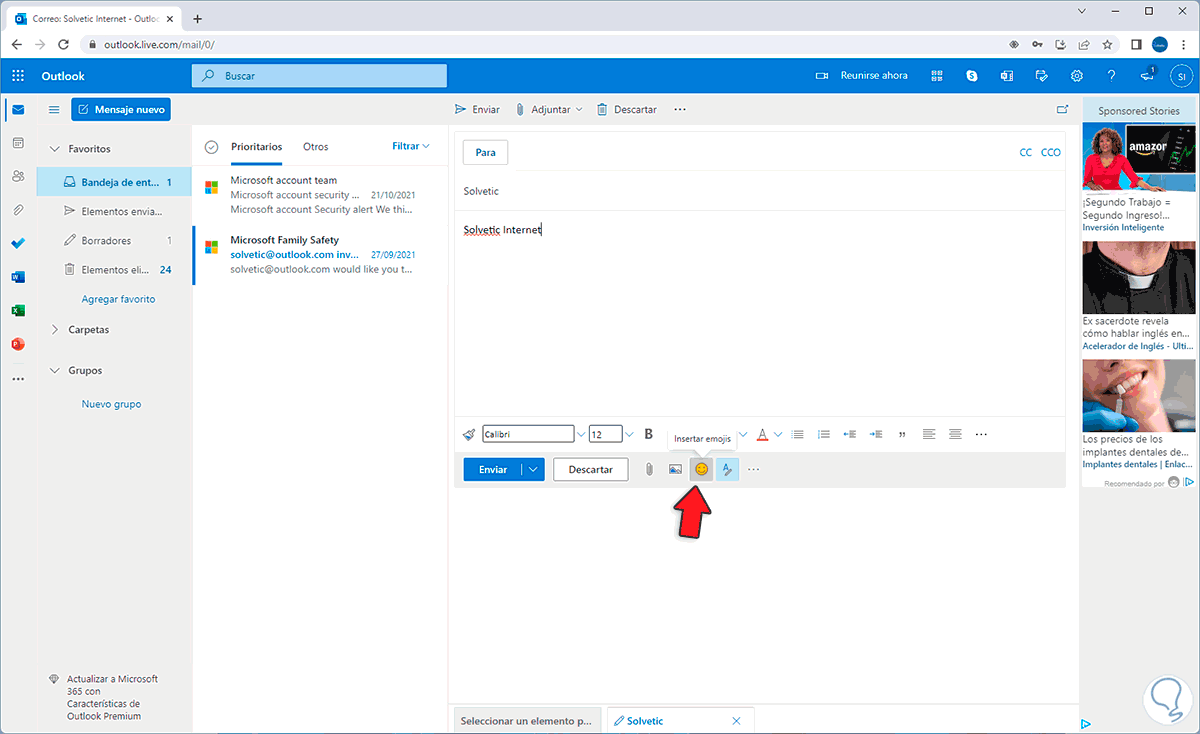Add CC recipients link
Image resolution: width=1200 pixels, height=734 pixels.
click(1025, 153)
